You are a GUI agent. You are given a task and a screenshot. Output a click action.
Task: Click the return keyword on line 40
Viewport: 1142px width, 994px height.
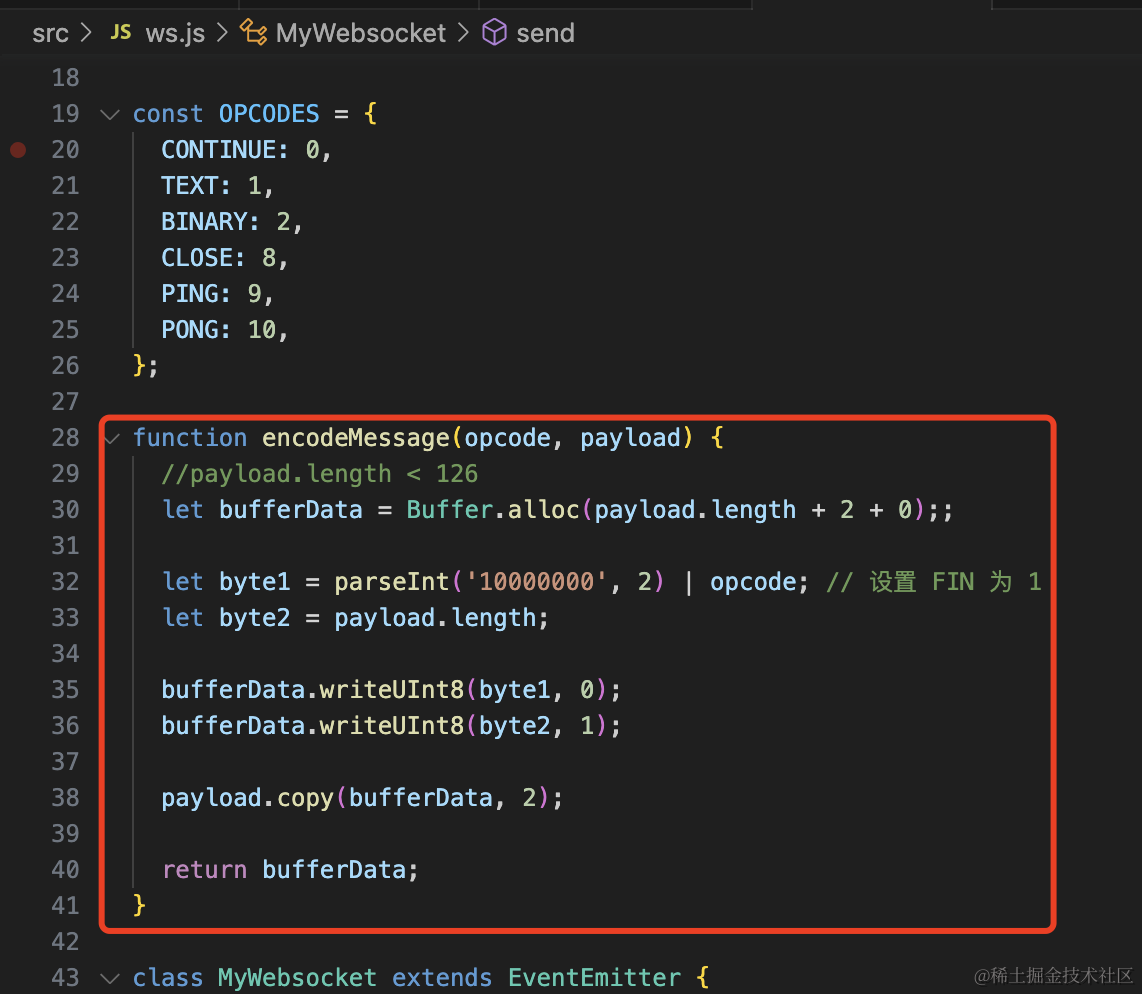[204, 870]
